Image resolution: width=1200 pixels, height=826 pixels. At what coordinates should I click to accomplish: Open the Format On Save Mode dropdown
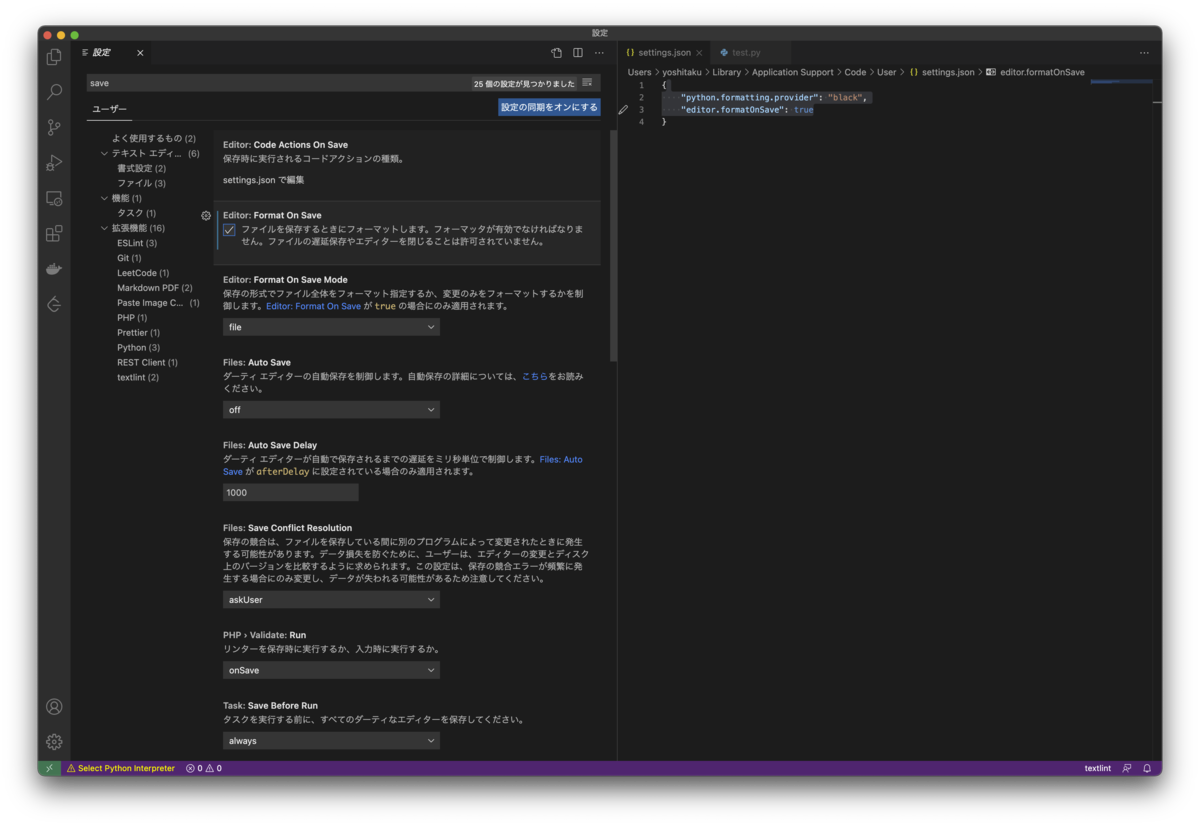click(x=331, y=327)
